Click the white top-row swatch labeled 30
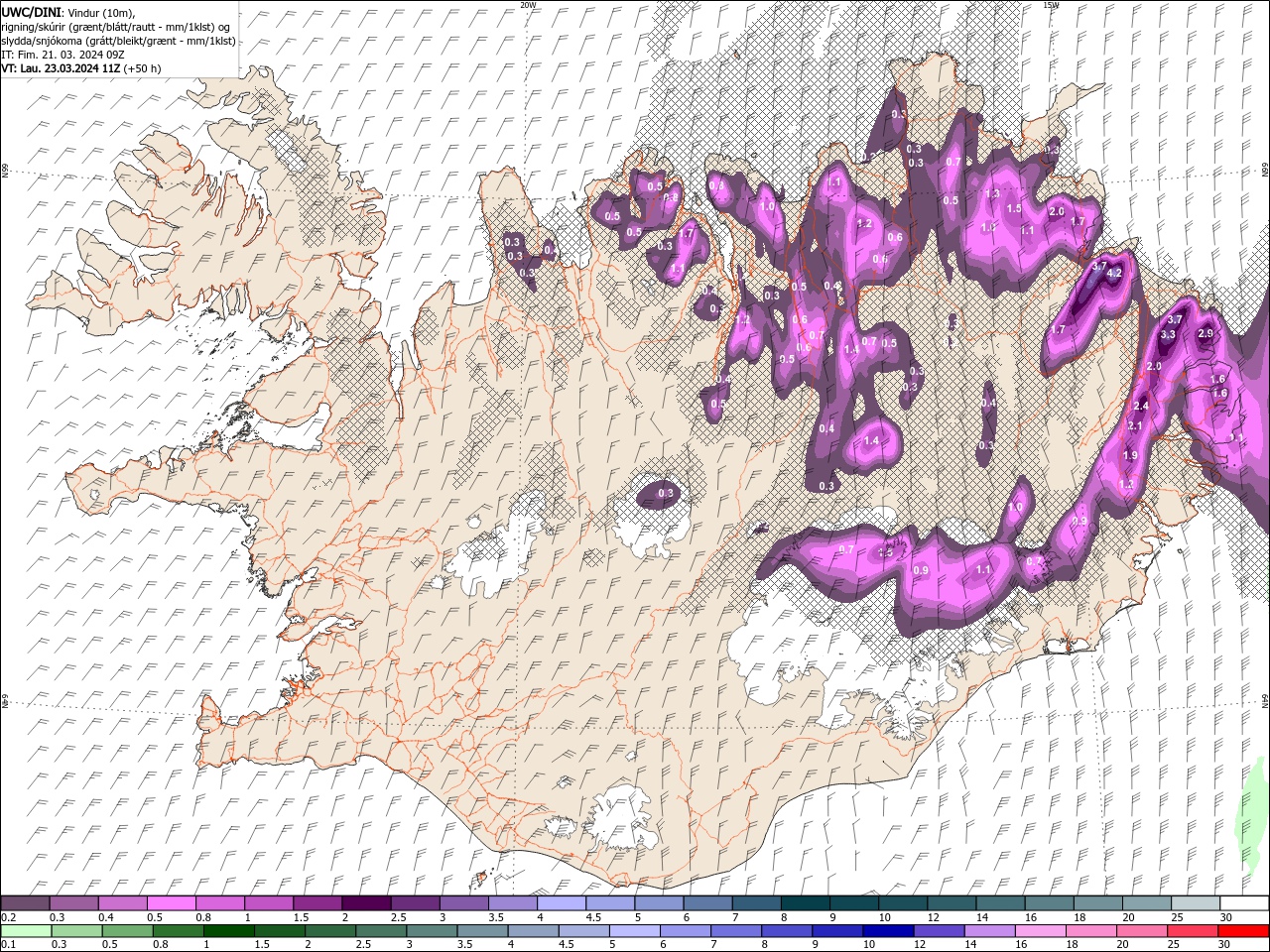Screen dimensions: 1270x952 pos(1244,903)
